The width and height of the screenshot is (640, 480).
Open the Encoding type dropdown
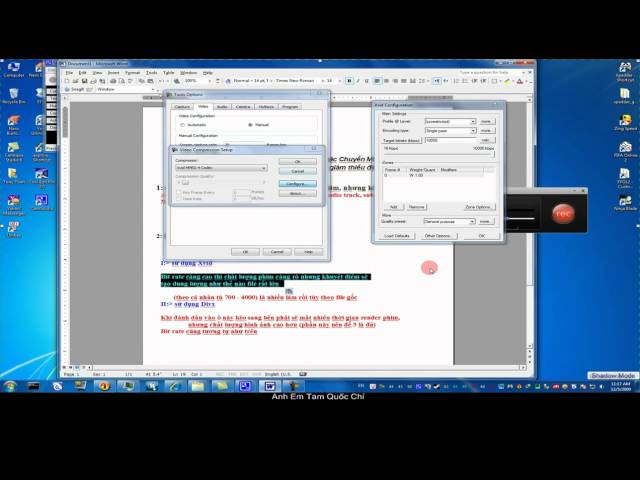coord(450,131)
